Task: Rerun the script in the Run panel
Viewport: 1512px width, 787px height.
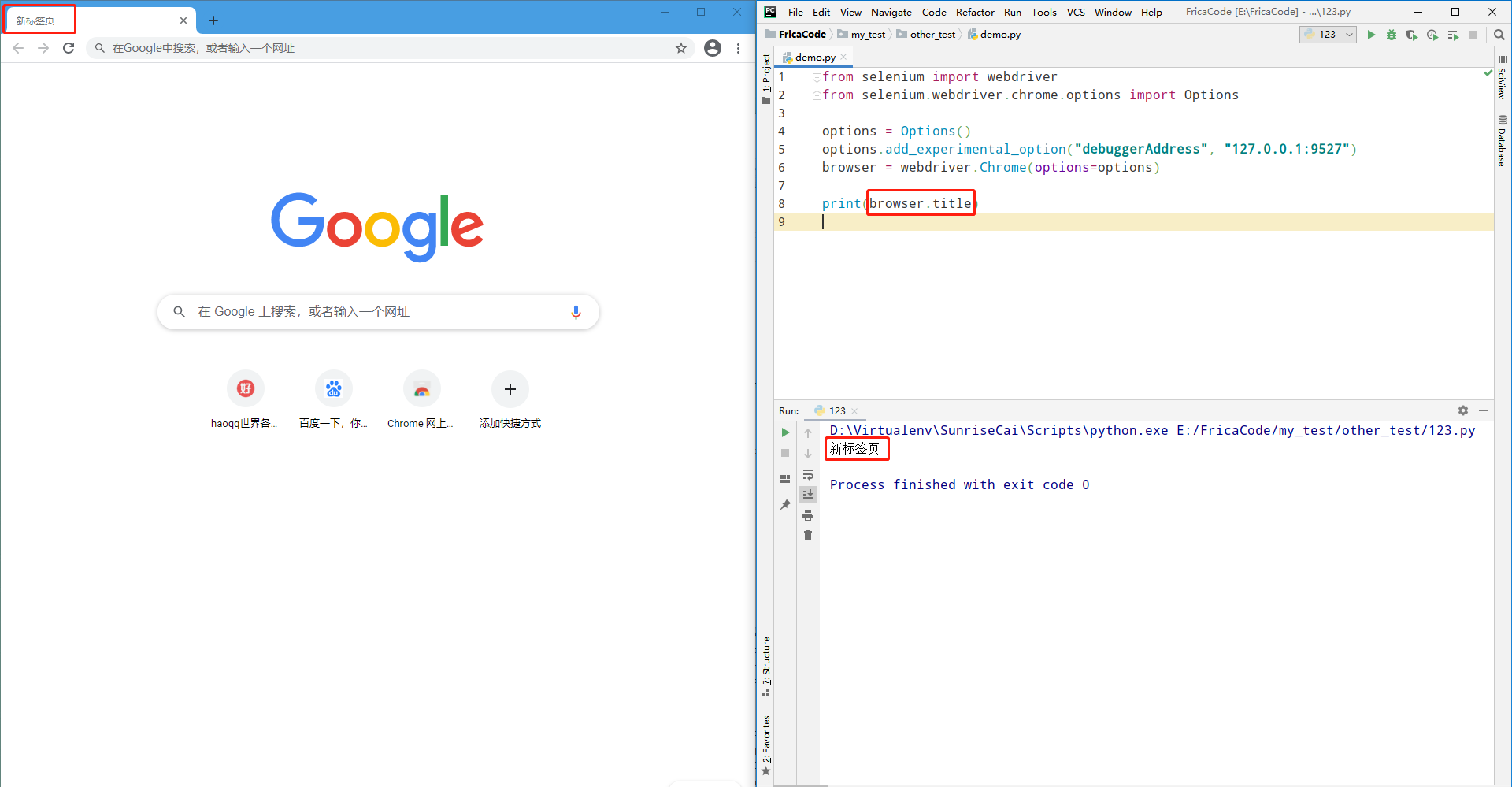Action: point(785,432)
